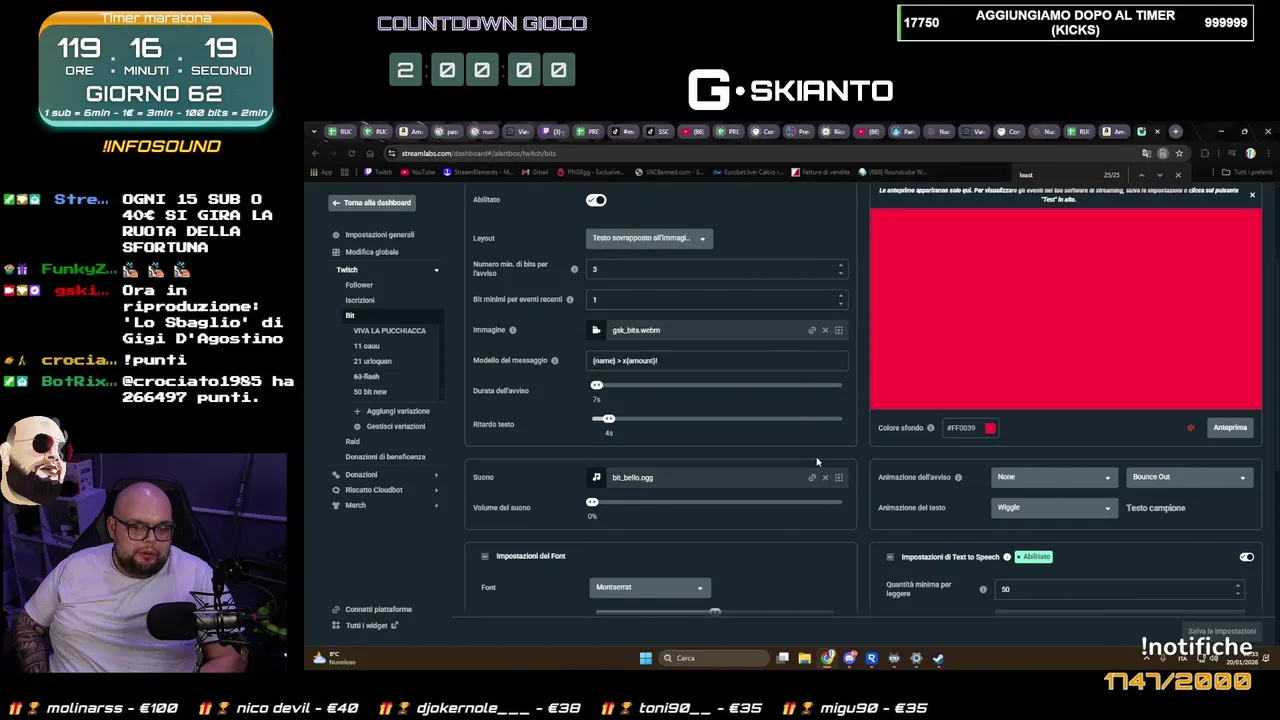Open Steam from the taskbar

pyautogui.click(x=938, y=658)
